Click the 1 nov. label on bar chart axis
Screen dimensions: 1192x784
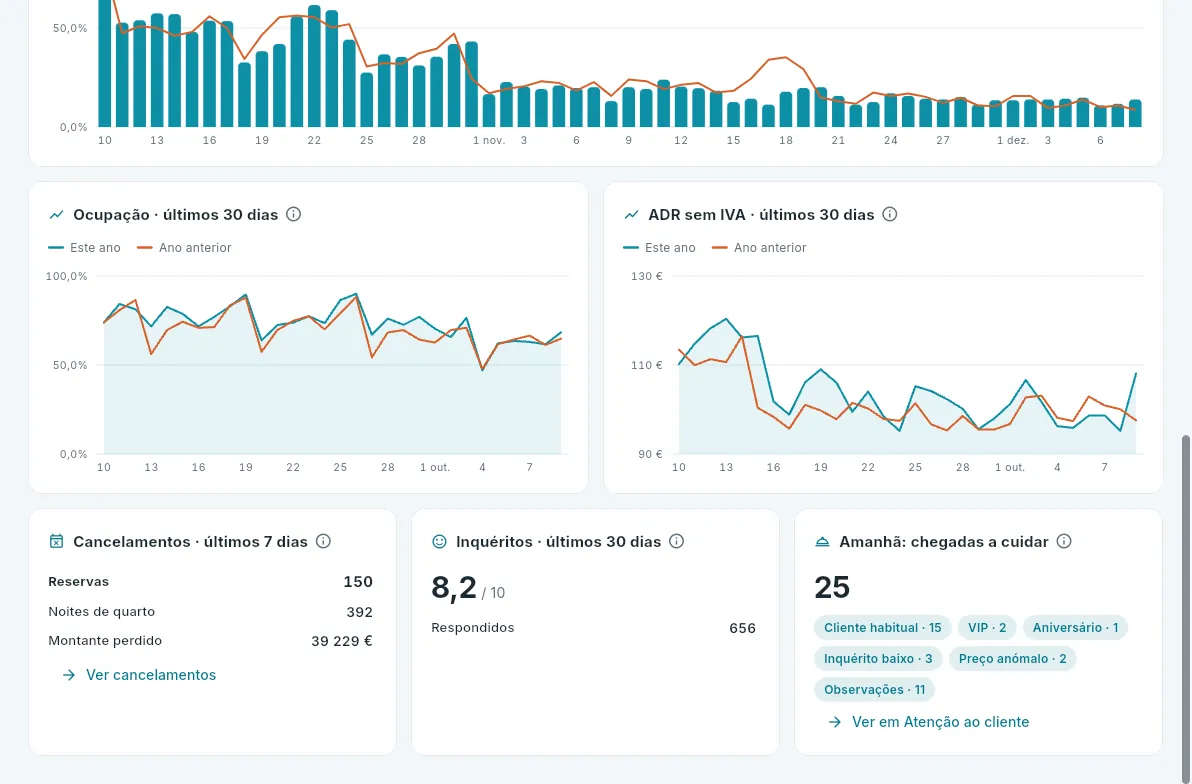[489, 141]
